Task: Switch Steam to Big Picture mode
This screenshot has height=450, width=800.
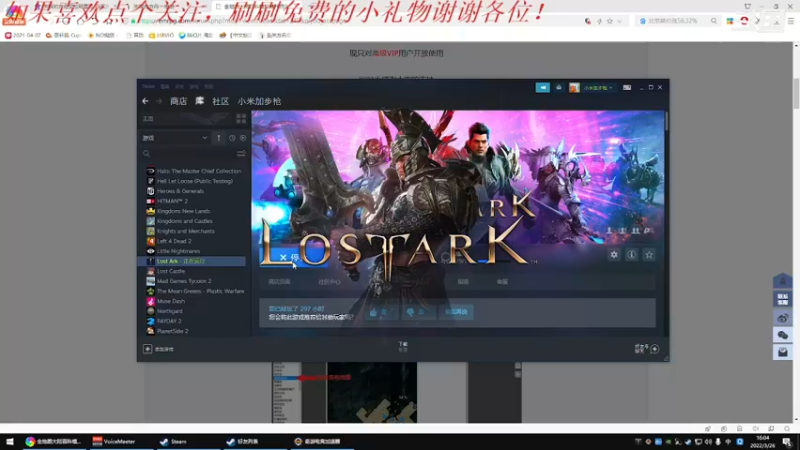Action: [627, 88]
